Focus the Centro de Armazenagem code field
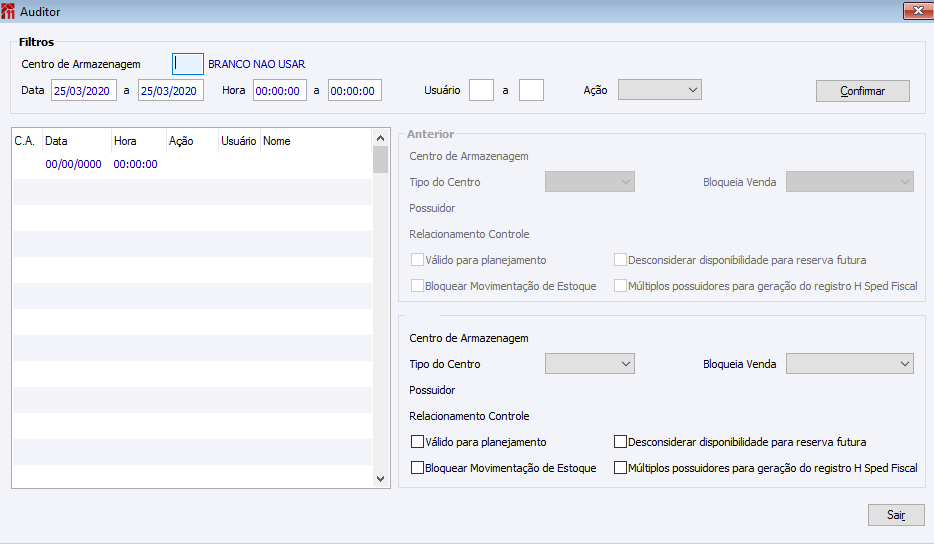The width and height of the screenshot is (934, 544). 188,64
